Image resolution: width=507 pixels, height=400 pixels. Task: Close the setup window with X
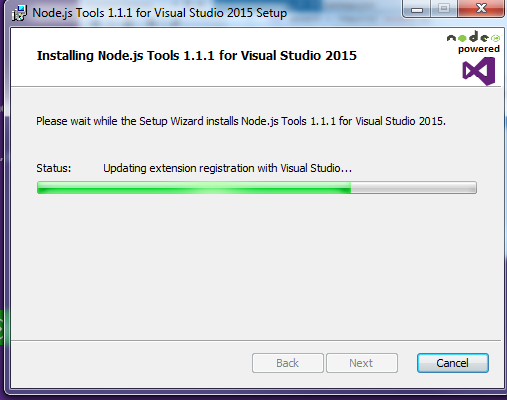(481, 9)
